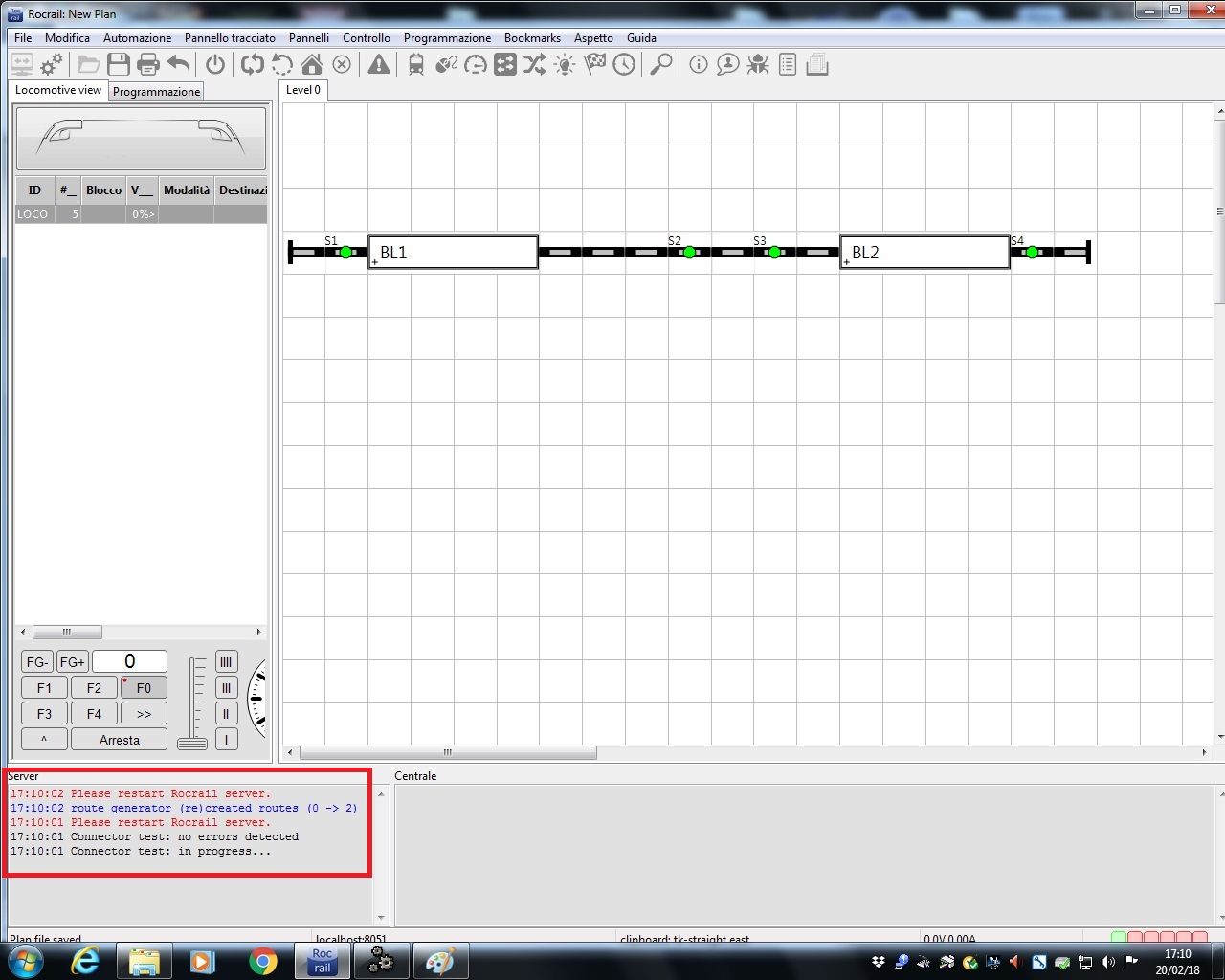Click the save plan floppy icon

[x=119, y=65]
